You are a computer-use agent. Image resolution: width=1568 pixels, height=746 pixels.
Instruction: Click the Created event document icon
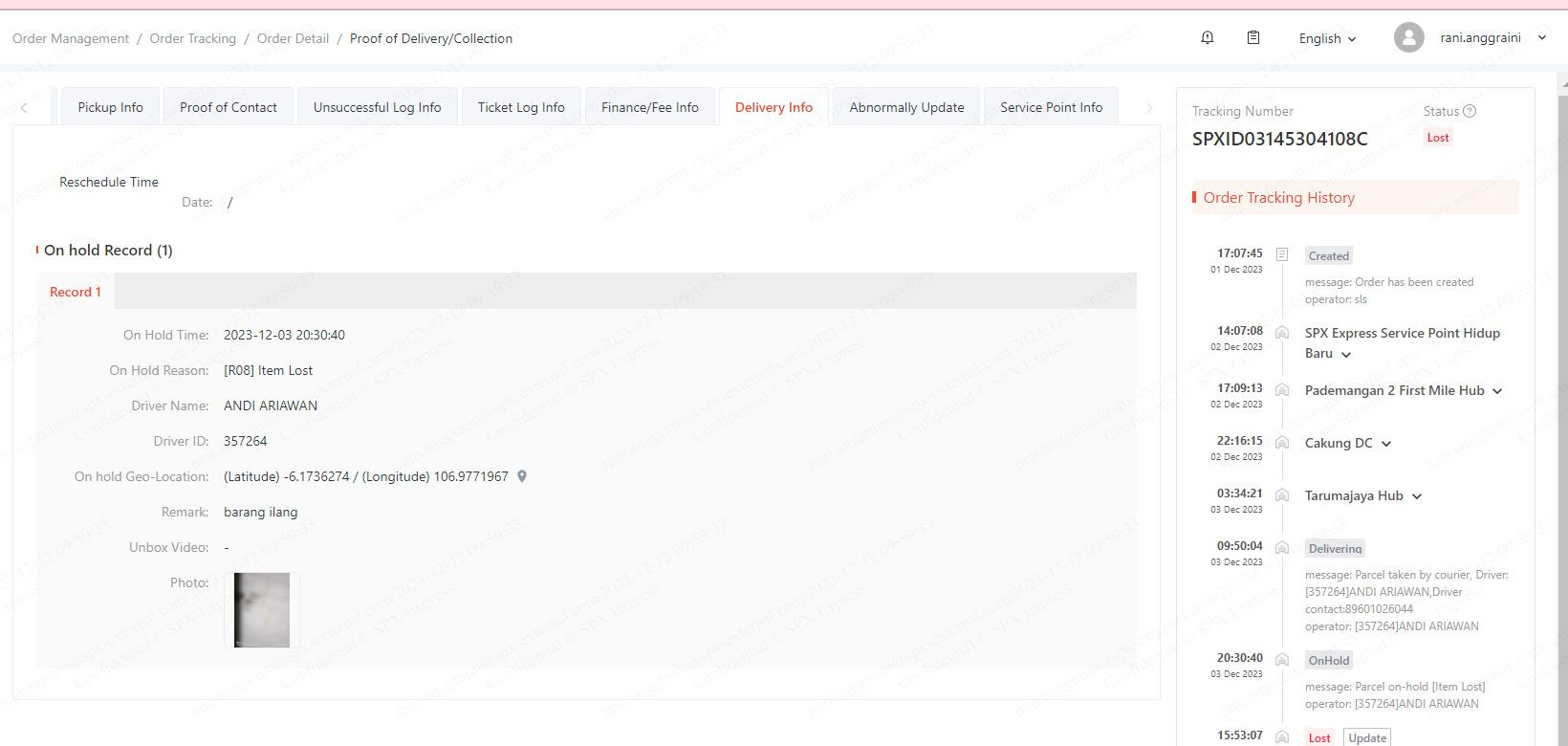[x=1282, y=254]
